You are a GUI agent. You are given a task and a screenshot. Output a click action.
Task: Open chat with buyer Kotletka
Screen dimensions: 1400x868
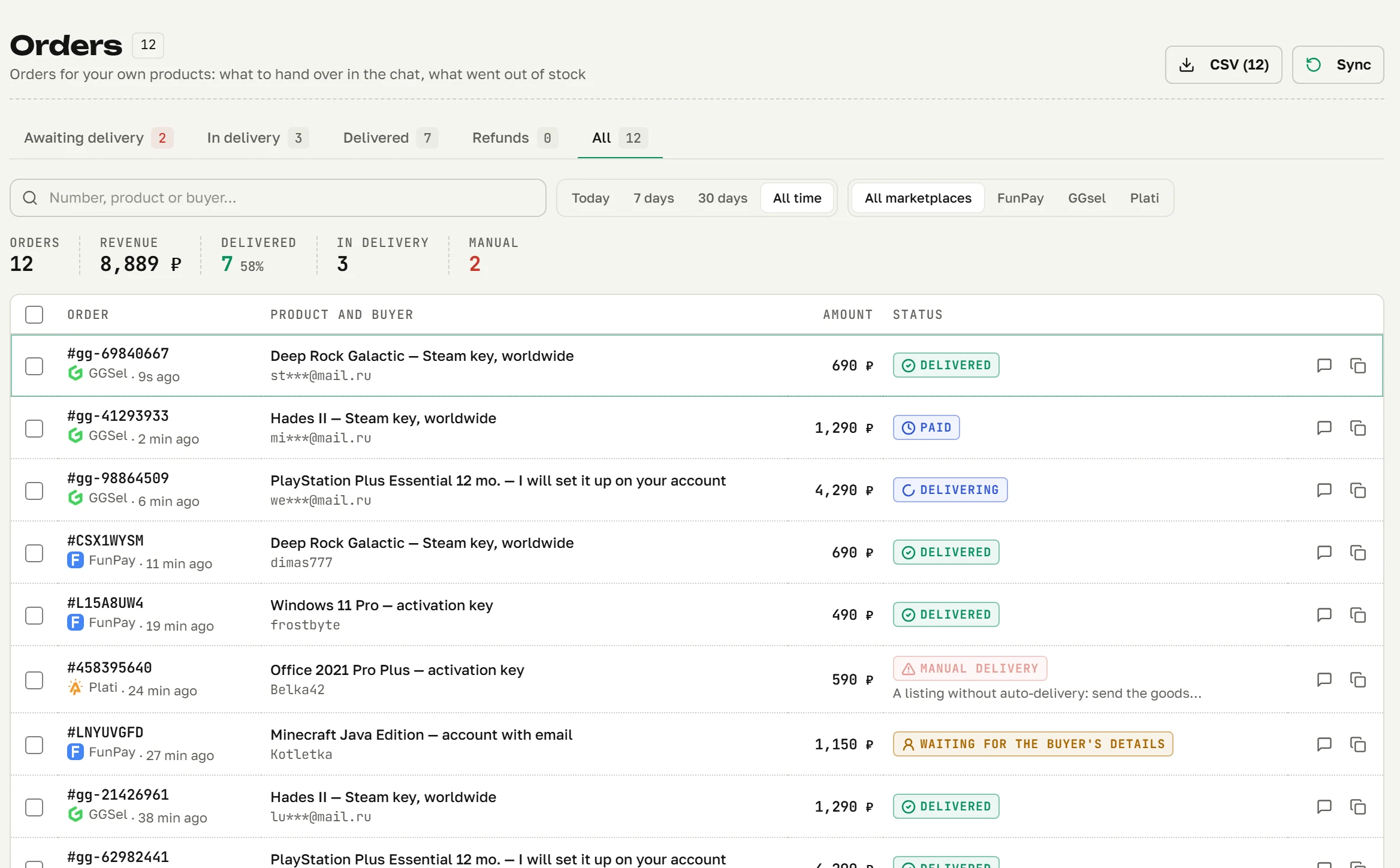[1324, 745]
